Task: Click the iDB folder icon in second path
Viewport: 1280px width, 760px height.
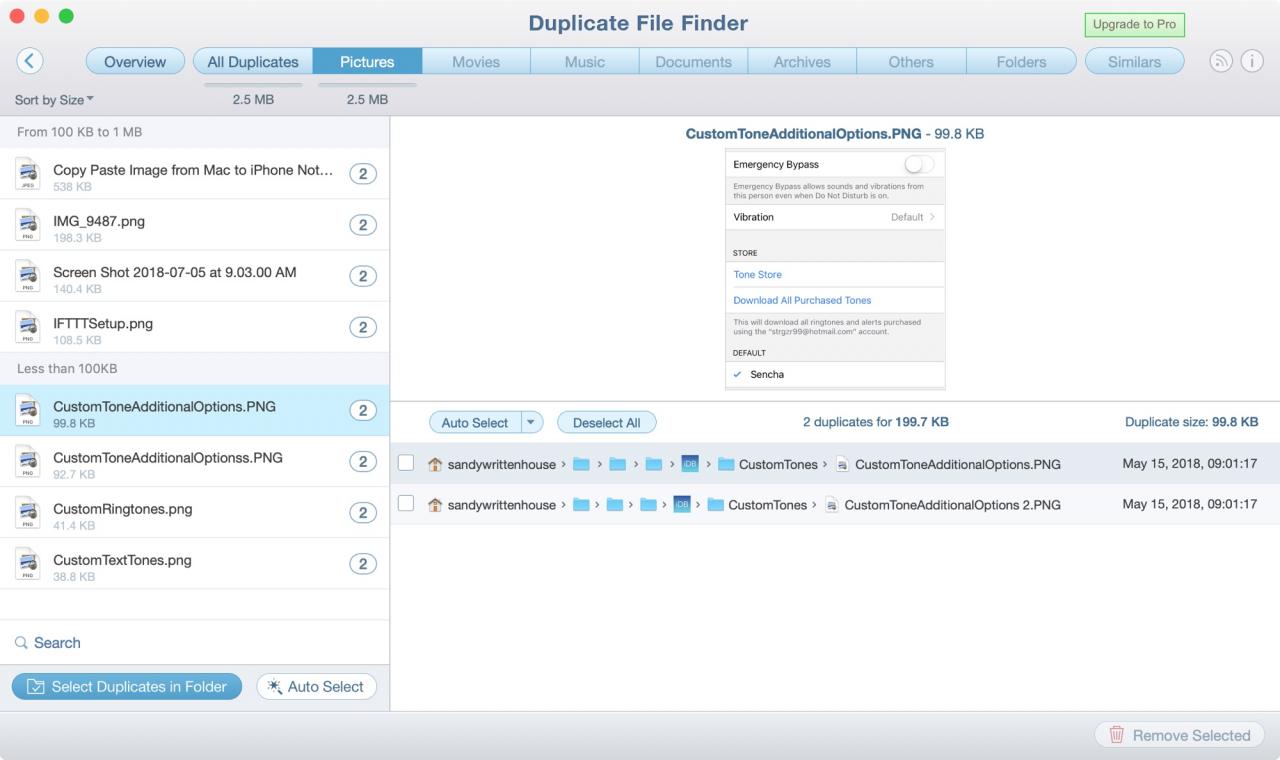Action: point(682,505)
